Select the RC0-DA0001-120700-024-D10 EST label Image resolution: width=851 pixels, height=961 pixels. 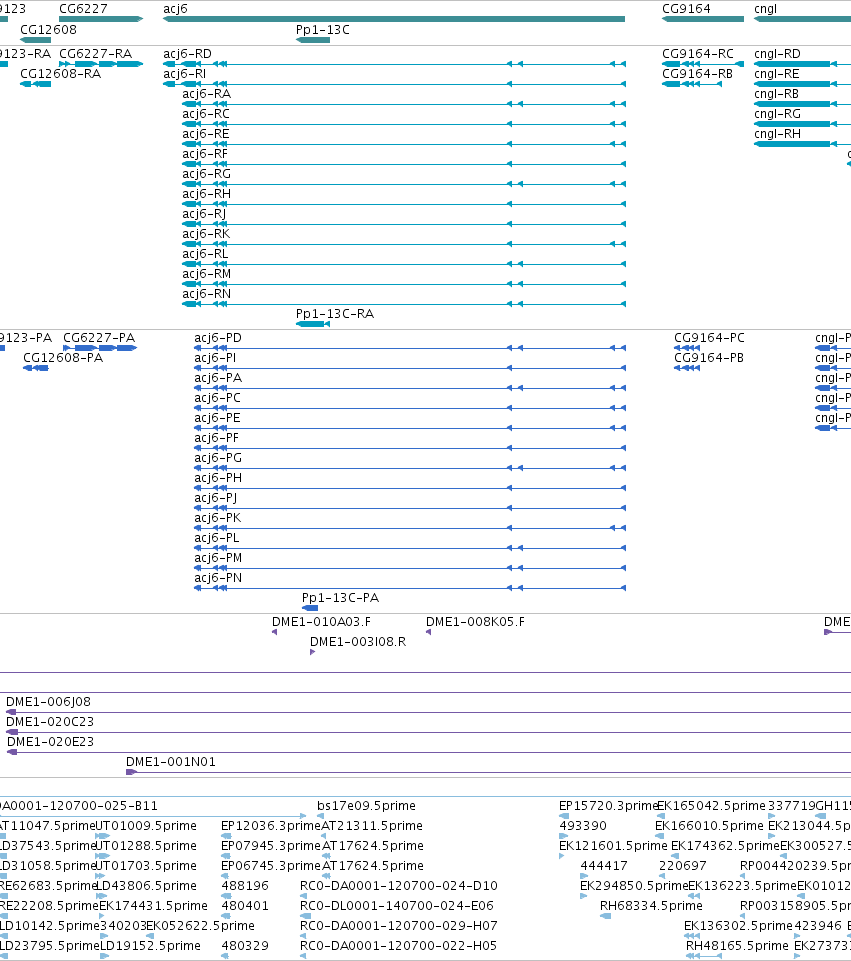click(x=399, y=886)
